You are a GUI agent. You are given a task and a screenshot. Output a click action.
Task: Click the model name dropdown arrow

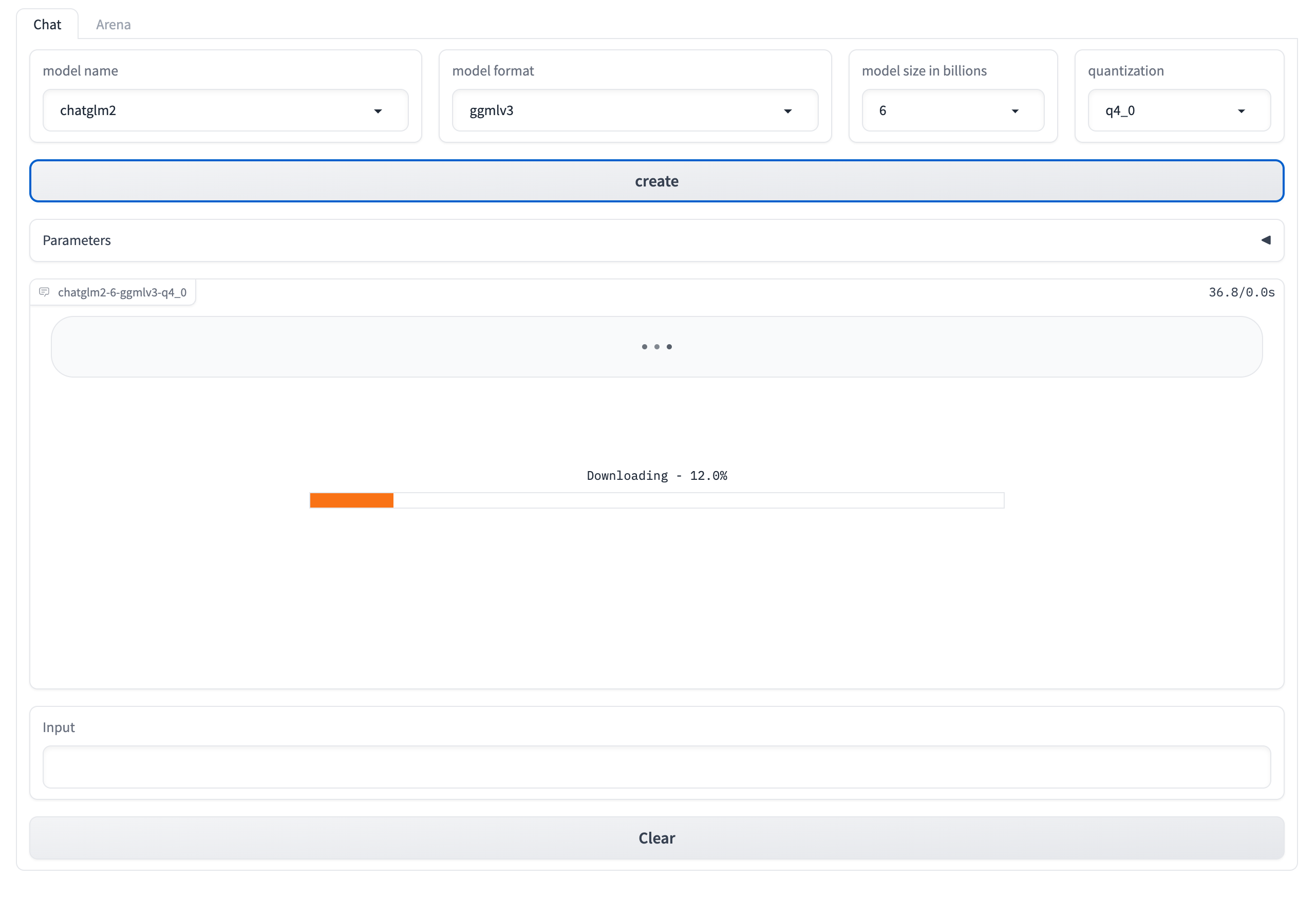(378, 111)
